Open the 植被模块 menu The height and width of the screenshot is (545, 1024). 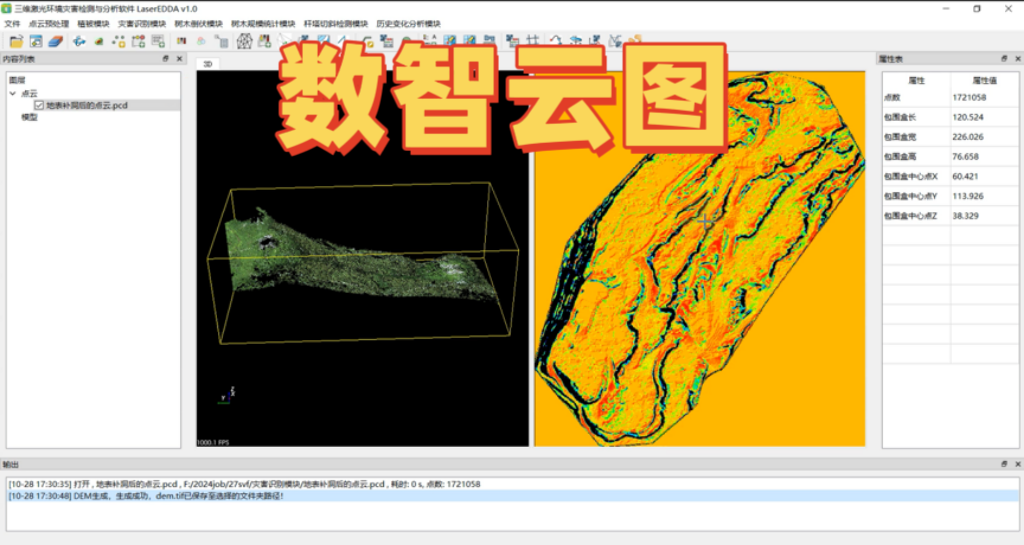[93, 23]
